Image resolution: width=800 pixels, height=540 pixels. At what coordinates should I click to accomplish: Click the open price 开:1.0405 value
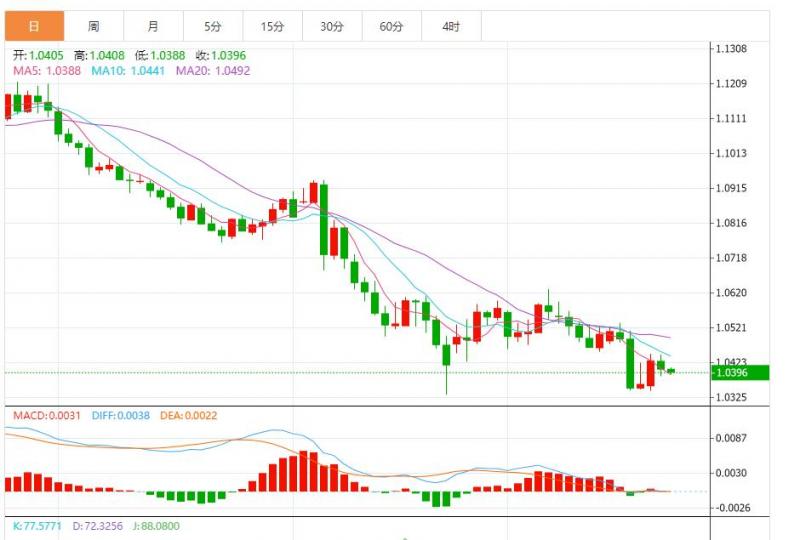(x=38, y=56)
